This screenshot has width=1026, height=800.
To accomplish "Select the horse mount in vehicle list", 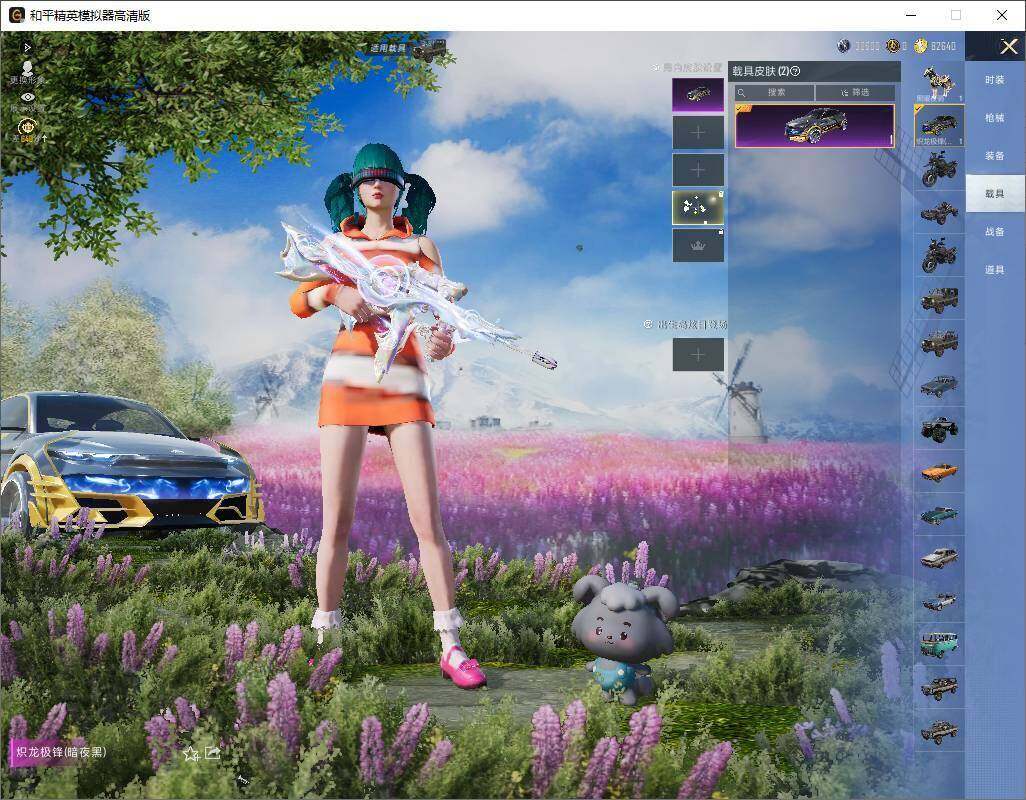I will coord(939,82).
